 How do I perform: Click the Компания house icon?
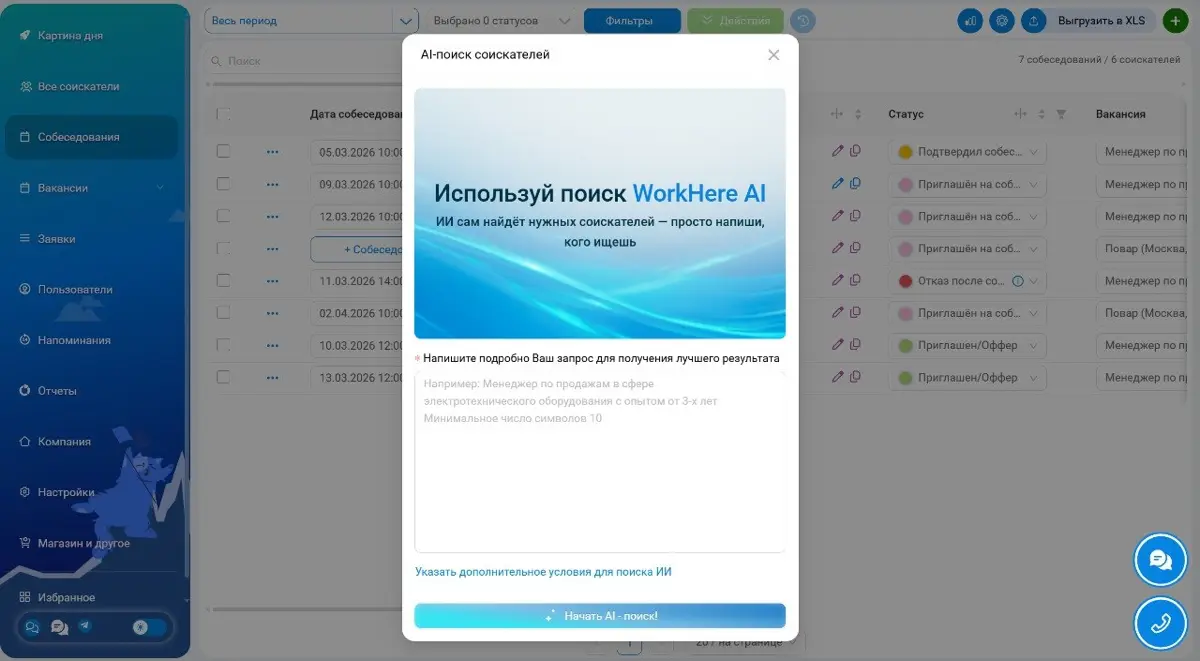click(x=26, y=441)
